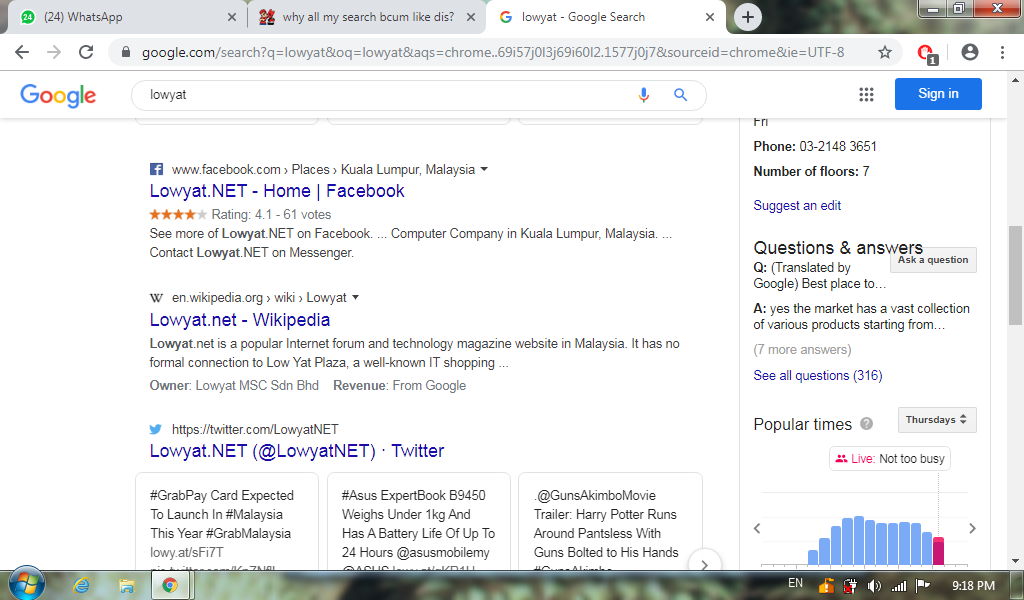
Task: Open the red extension icon with badge
Action: 926,53
